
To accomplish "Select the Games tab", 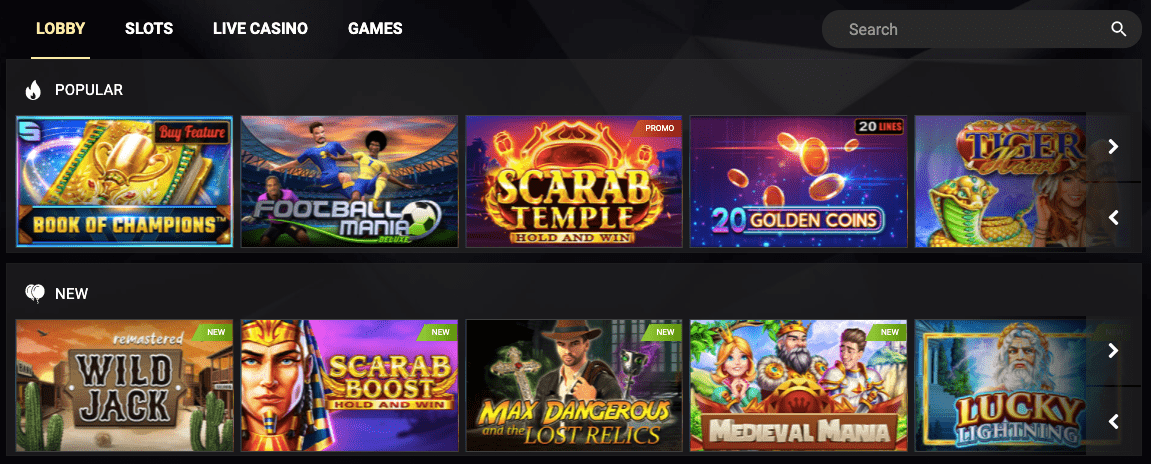I will point(375,29).
